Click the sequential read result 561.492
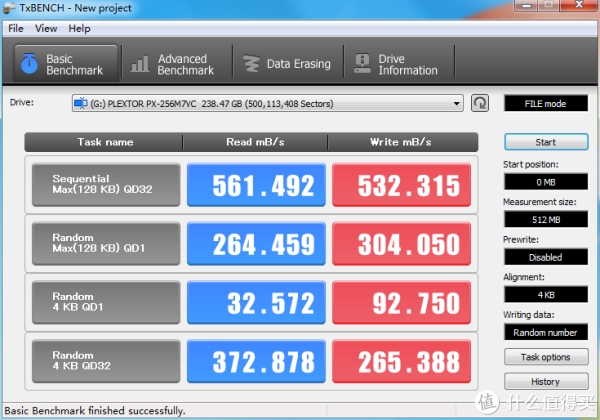600x420 pixels. pos(256,185)
